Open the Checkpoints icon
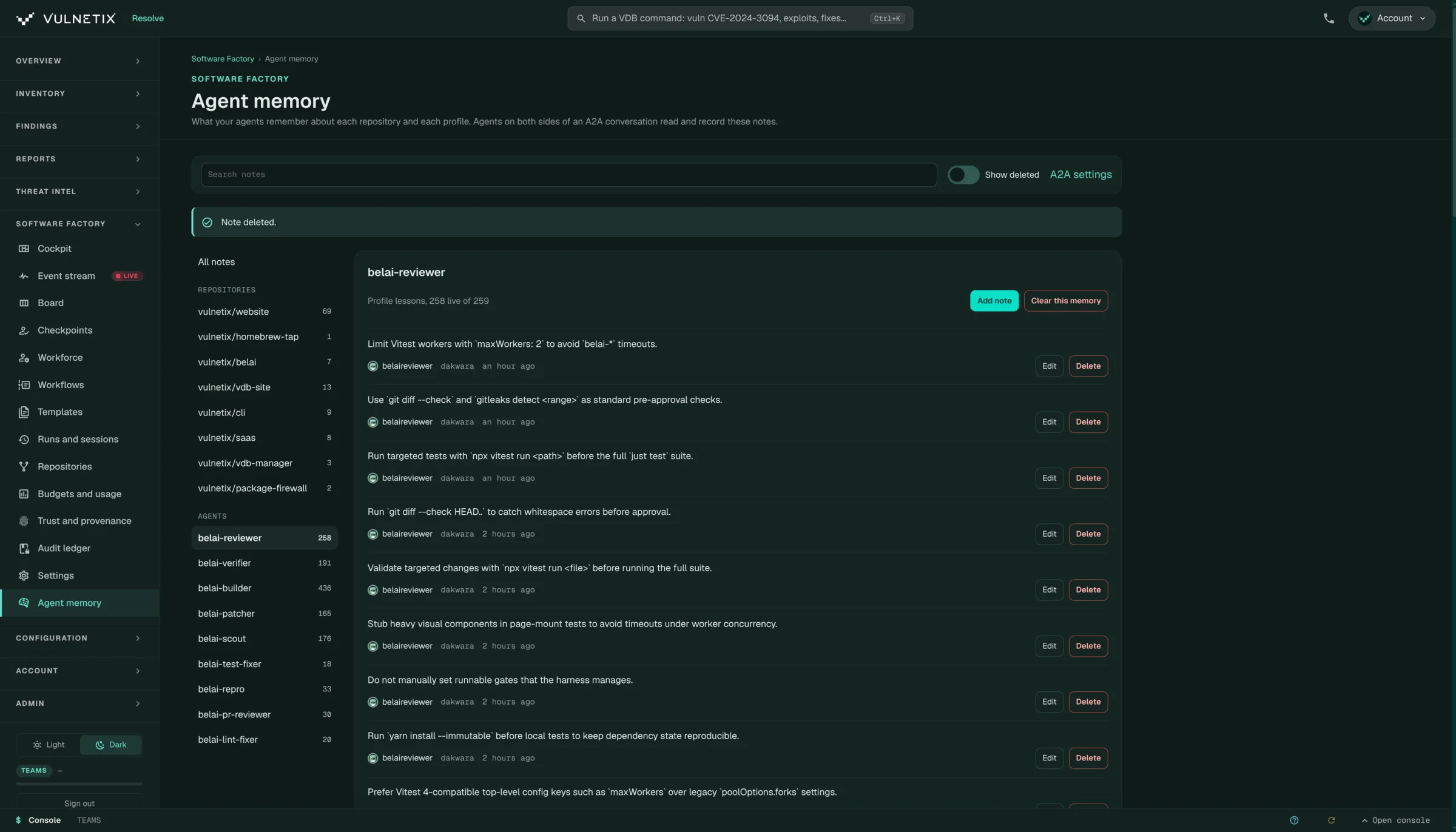The height and width of the screenshot is (832, 1456). [24, 330]
